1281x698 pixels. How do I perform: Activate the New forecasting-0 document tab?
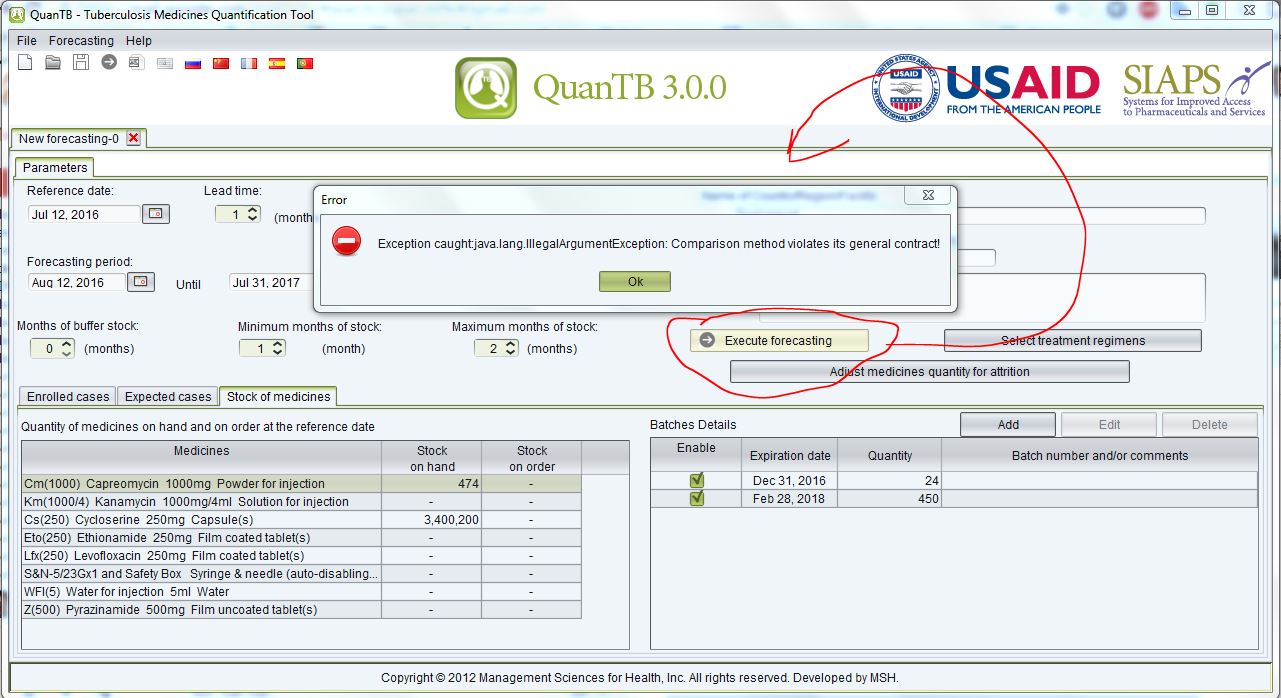[x=69, y=139]
